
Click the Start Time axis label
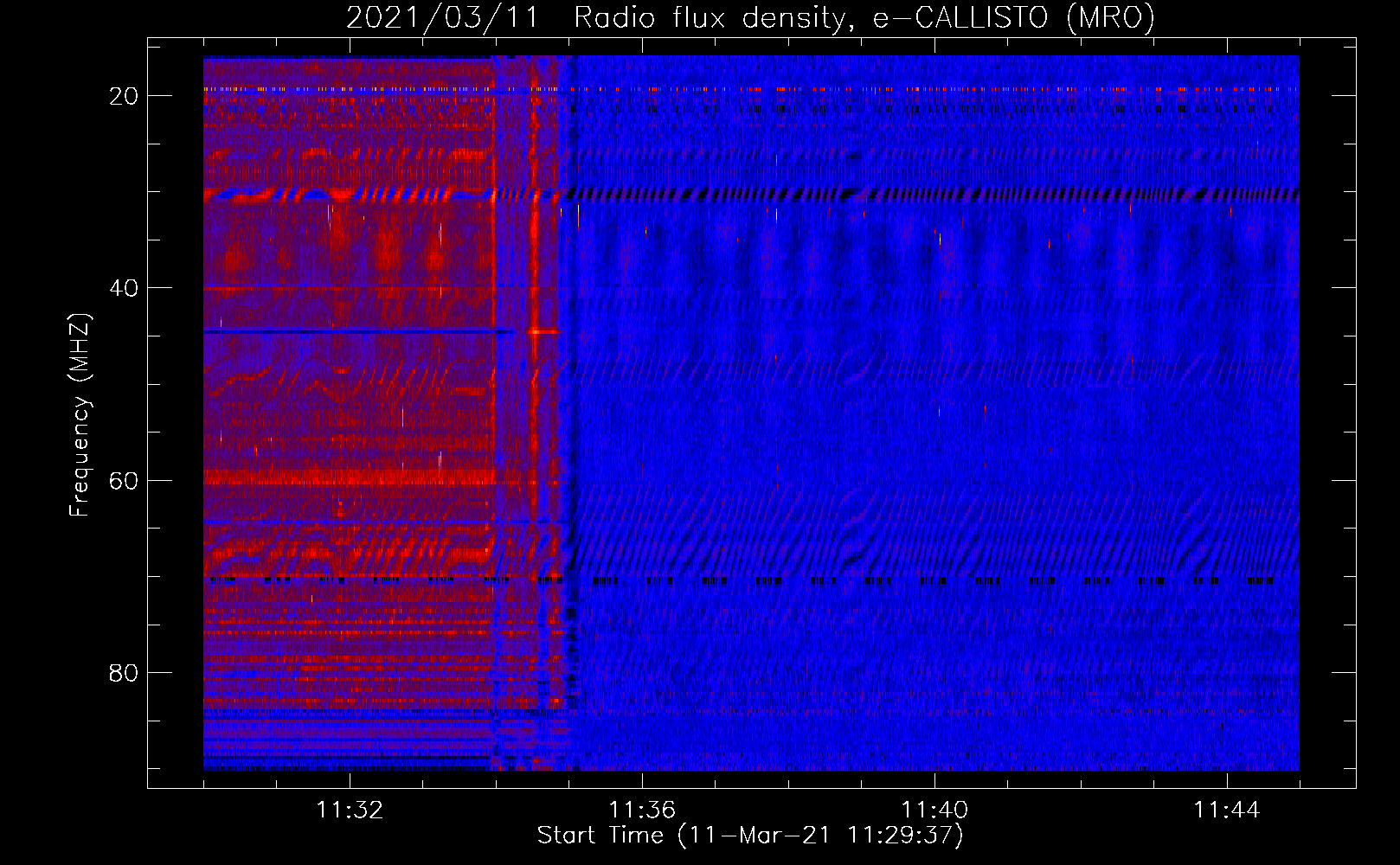750,836
